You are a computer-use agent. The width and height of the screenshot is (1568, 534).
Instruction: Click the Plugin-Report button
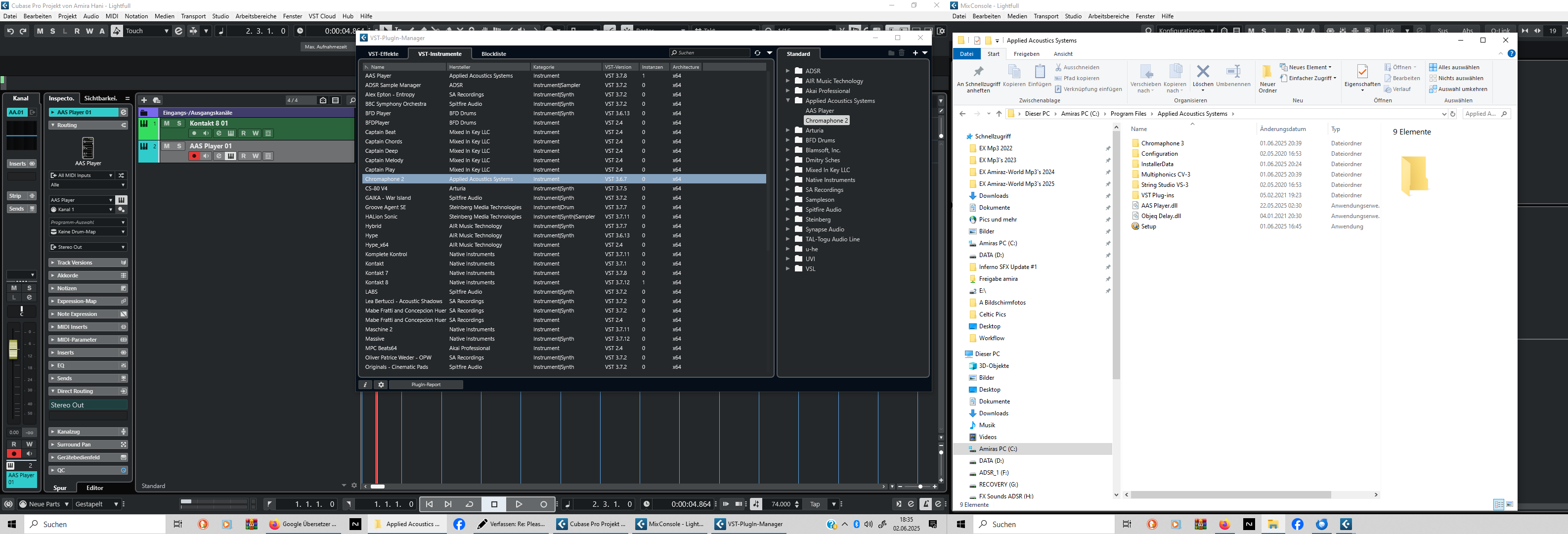426,385
